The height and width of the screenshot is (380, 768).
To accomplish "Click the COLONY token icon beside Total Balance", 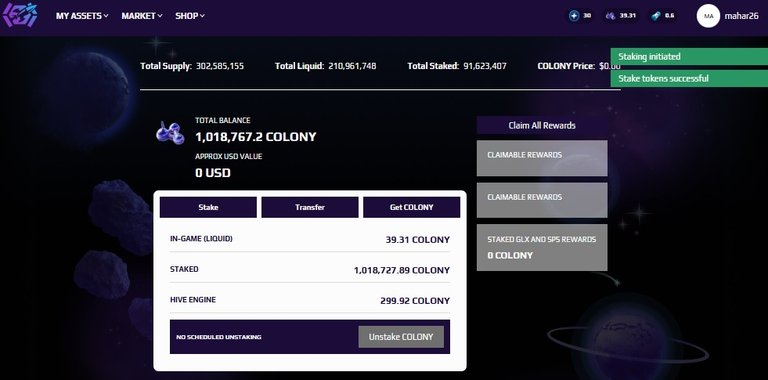I will [170, 133].
